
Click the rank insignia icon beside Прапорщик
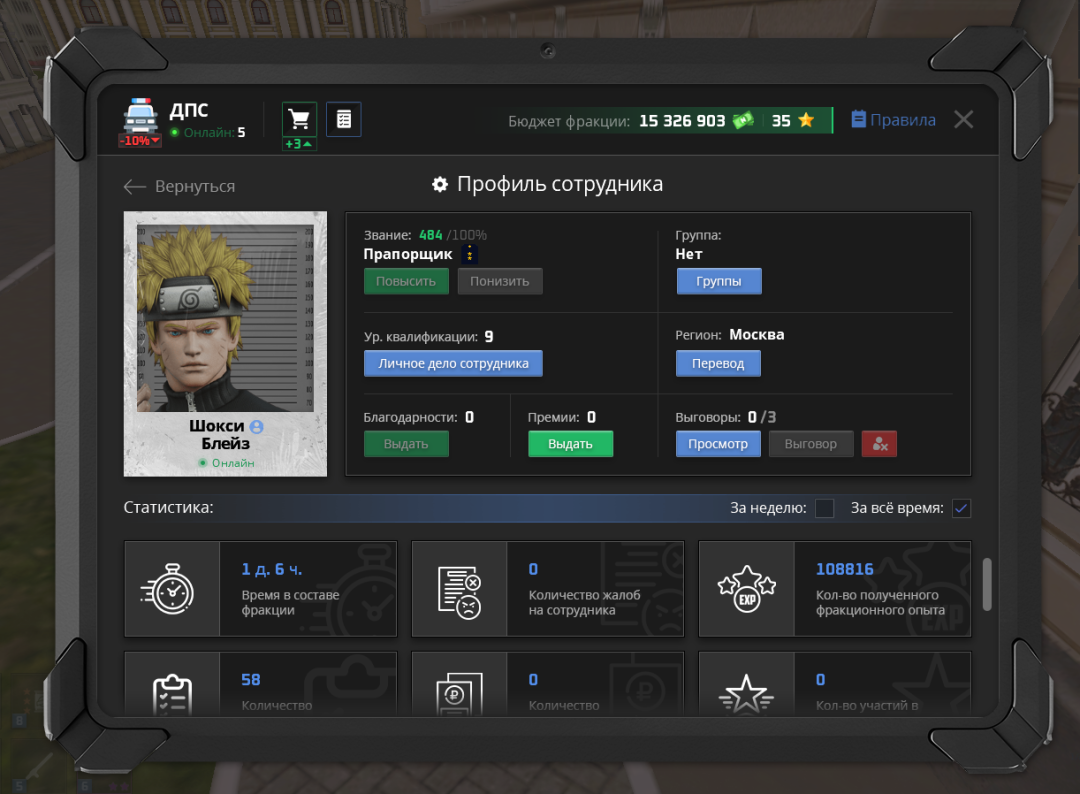470,254
